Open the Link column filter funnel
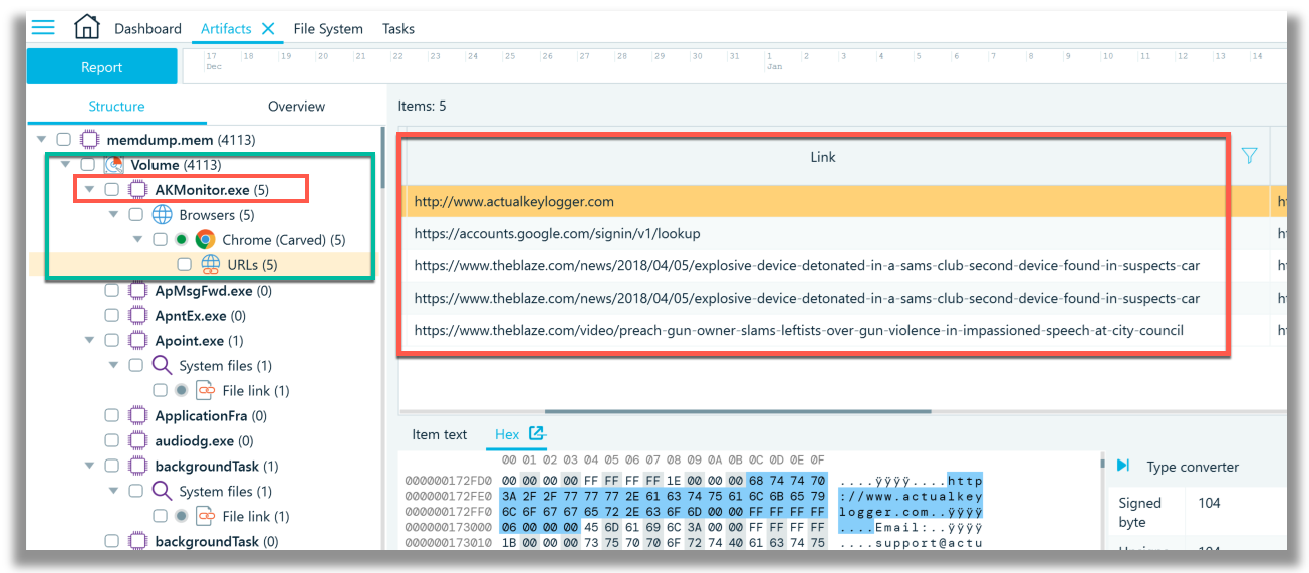 coord(1249,156)
